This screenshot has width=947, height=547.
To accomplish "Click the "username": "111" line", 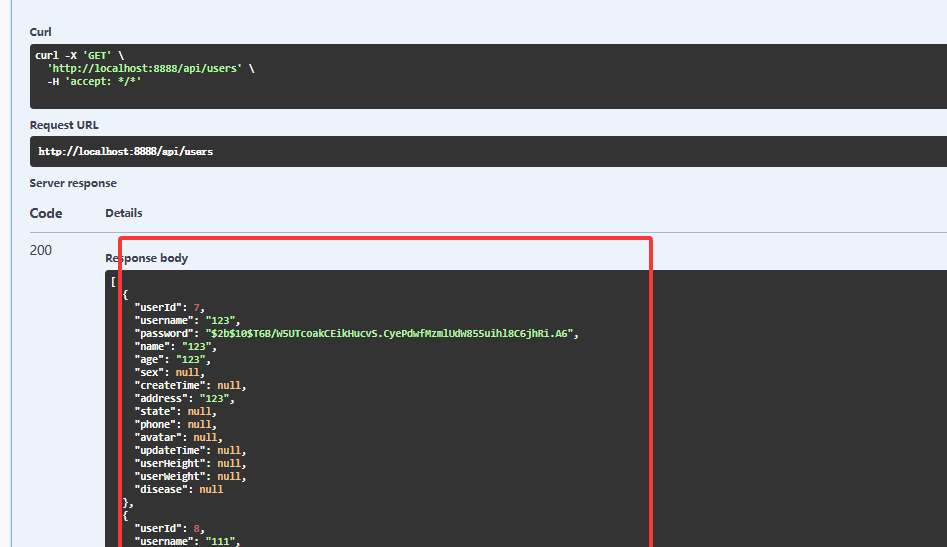I will click(187, 541).
